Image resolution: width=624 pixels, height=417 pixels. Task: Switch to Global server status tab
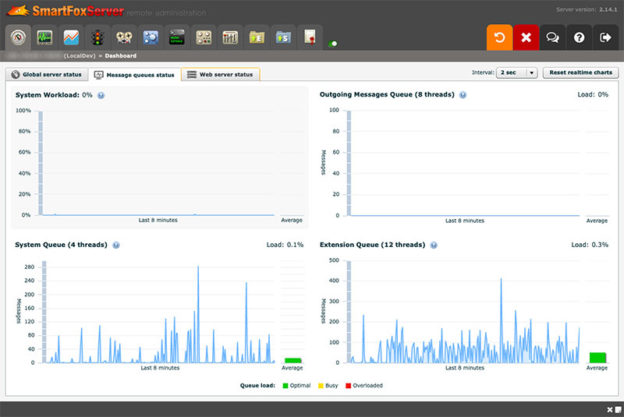click(x=47, y=74)
